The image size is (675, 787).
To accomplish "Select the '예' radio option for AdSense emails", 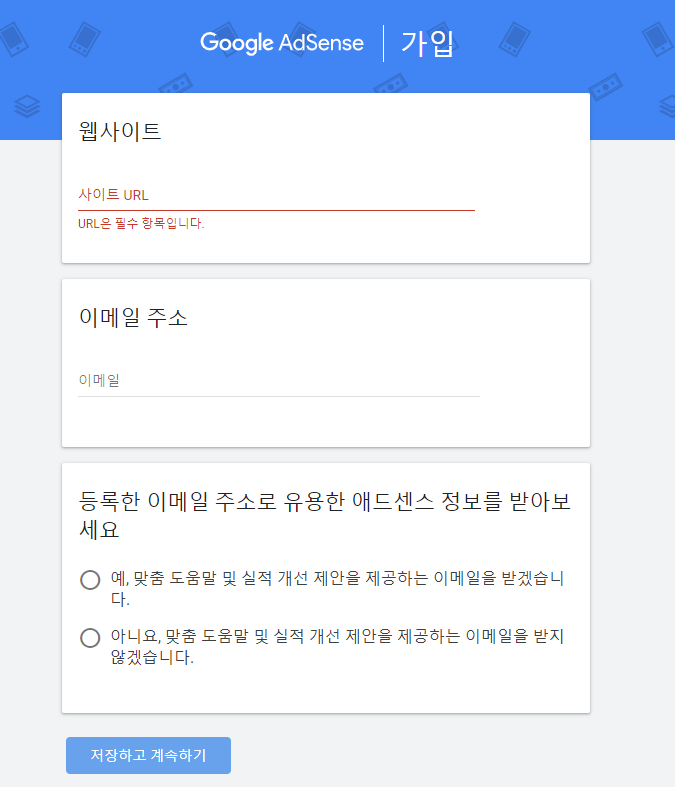I will [90, 580].
